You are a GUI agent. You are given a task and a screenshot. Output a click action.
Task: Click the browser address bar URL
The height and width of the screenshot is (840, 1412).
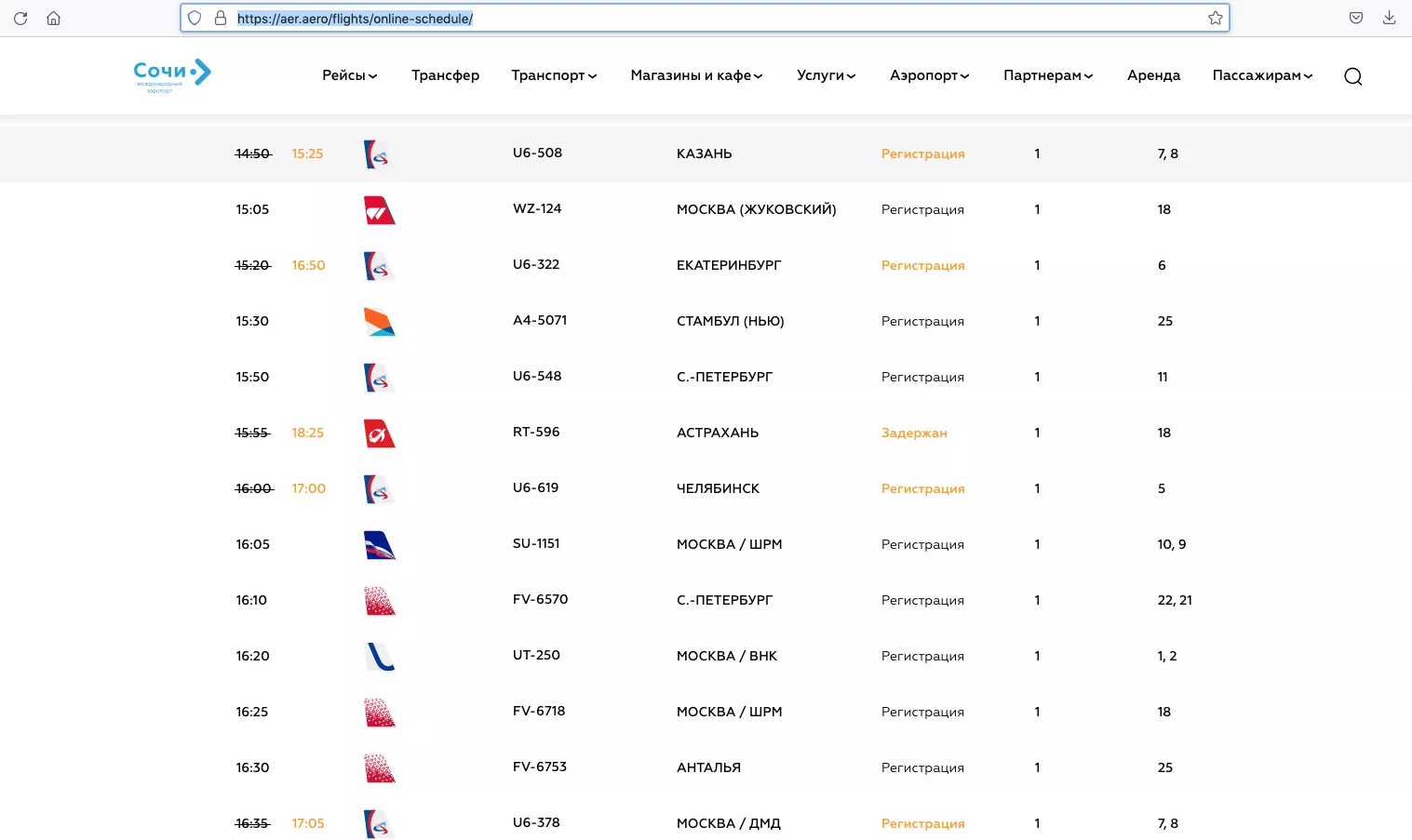click(355, 19)
